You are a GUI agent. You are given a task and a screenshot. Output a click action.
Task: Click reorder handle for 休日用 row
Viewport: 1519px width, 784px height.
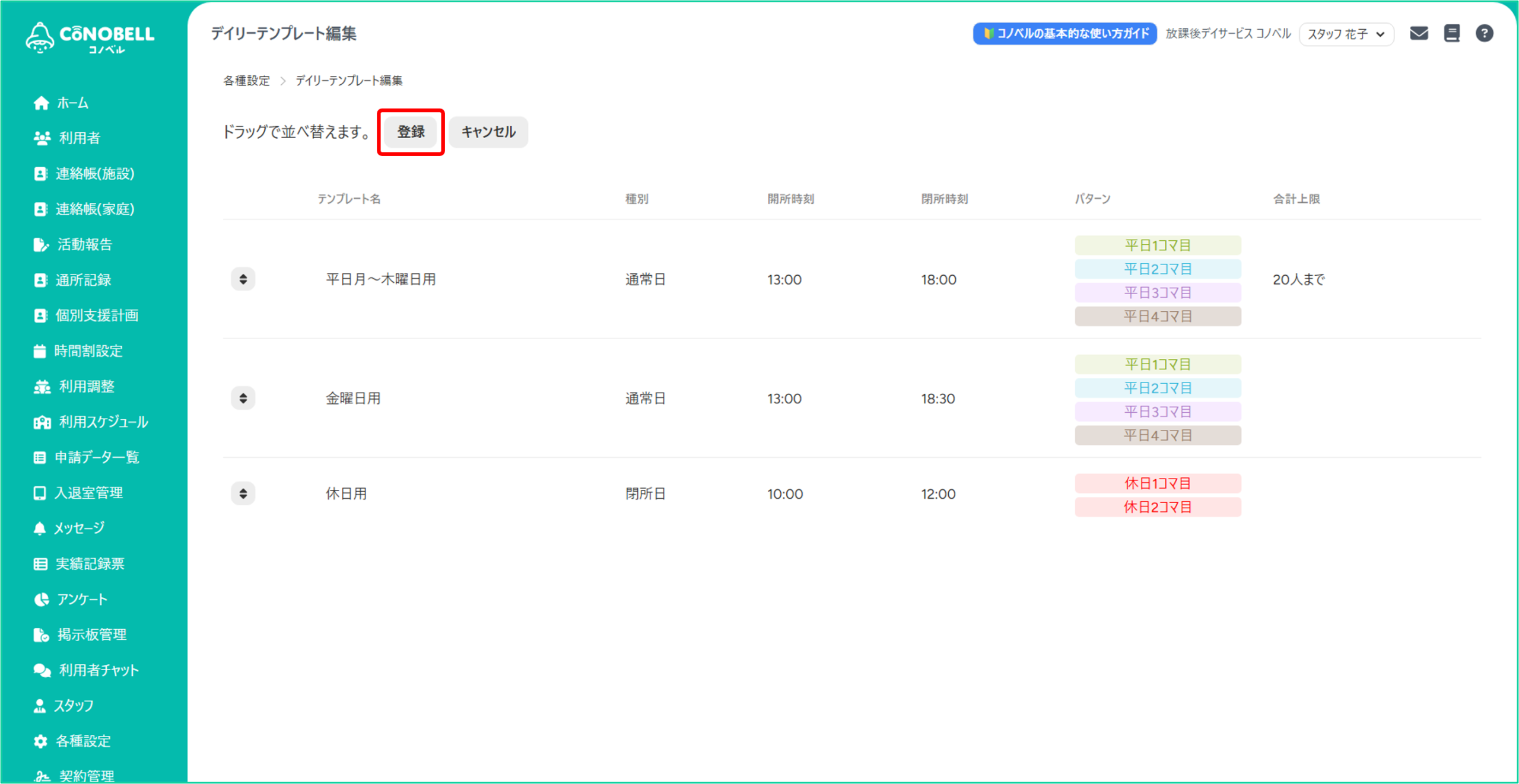243,493
